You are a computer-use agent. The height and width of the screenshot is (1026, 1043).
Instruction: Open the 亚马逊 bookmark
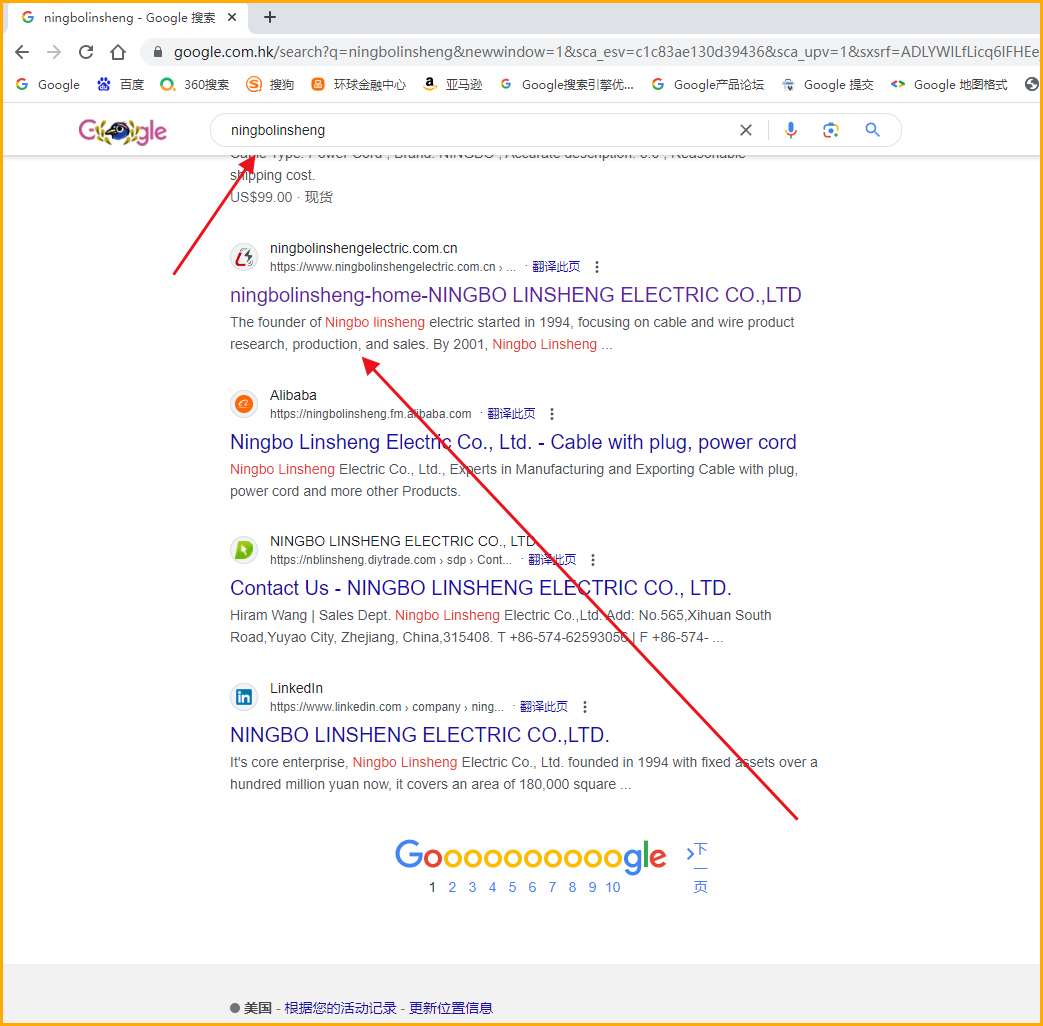click(452, 85)
